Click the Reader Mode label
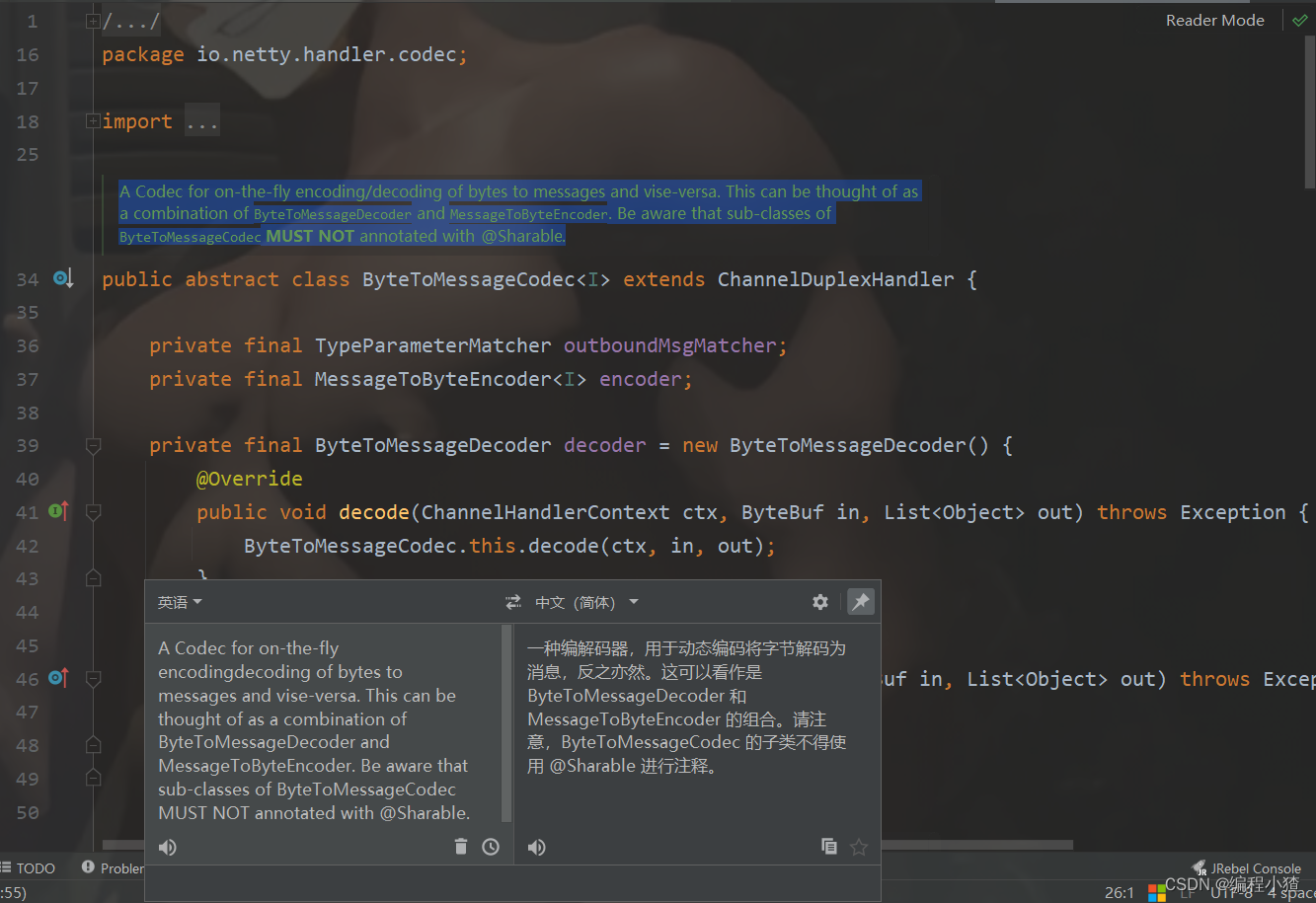The width and height of the screenshot is (1316, 903). tap(1214, 21)
